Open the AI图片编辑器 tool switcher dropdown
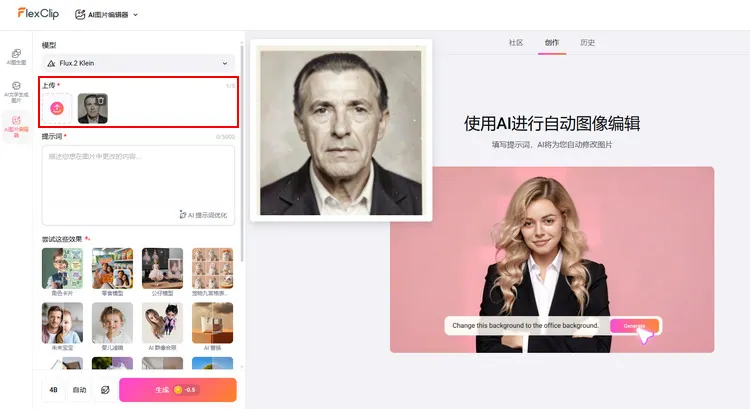750x409 pixels. 106,15
